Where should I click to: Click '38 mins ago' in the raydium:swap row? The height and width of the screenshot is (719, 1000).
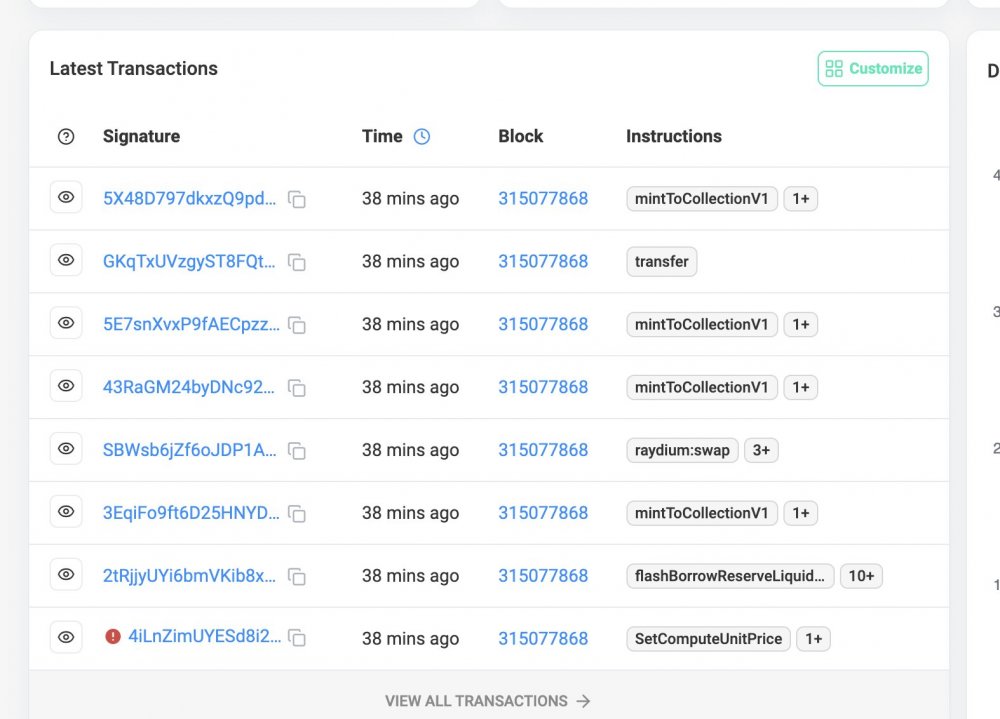410,450
